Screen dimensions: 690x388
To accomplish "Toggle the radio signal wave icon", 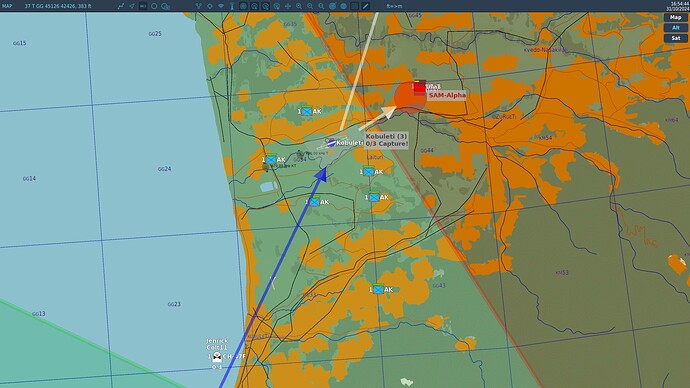I will [221, 6].
